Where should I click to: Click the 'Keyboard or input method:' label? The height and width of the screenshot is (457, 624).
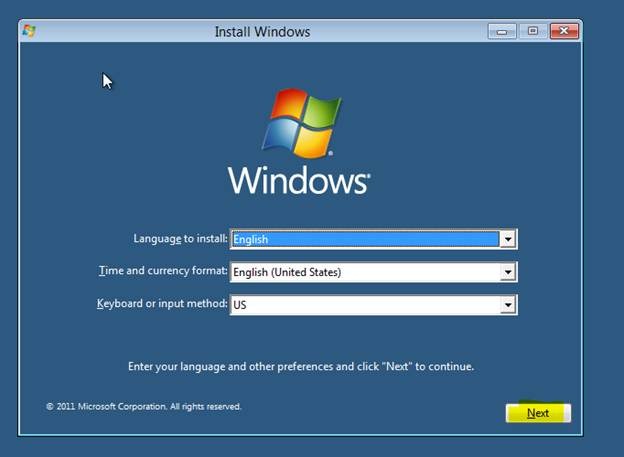(x=162, y=304)
